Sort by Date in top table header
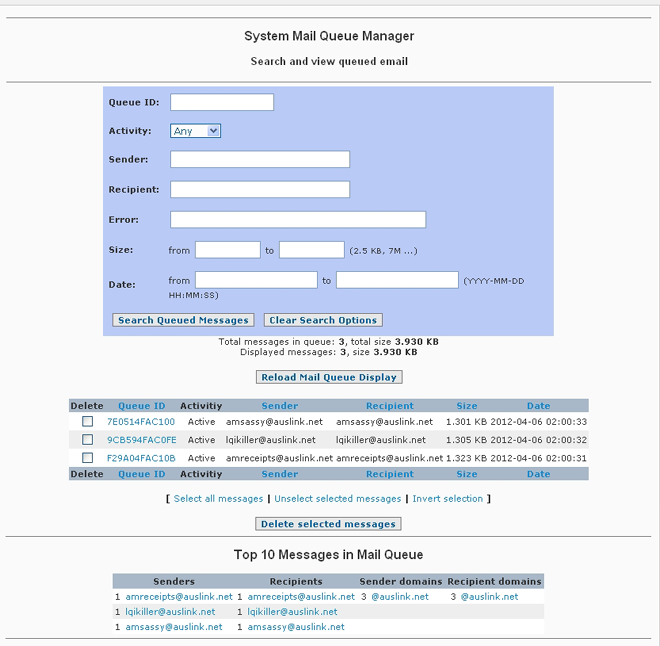 click(x=538, y=406)
